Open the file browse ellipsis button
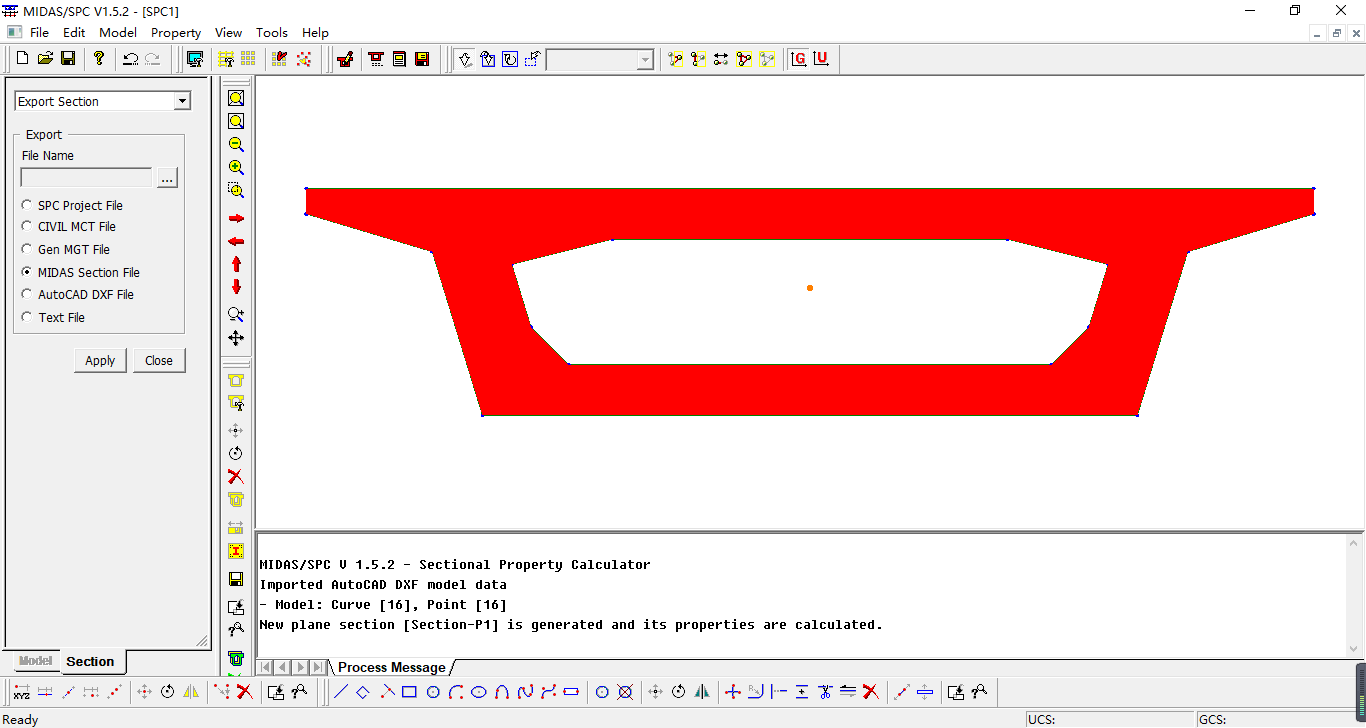 click(167, 178)
